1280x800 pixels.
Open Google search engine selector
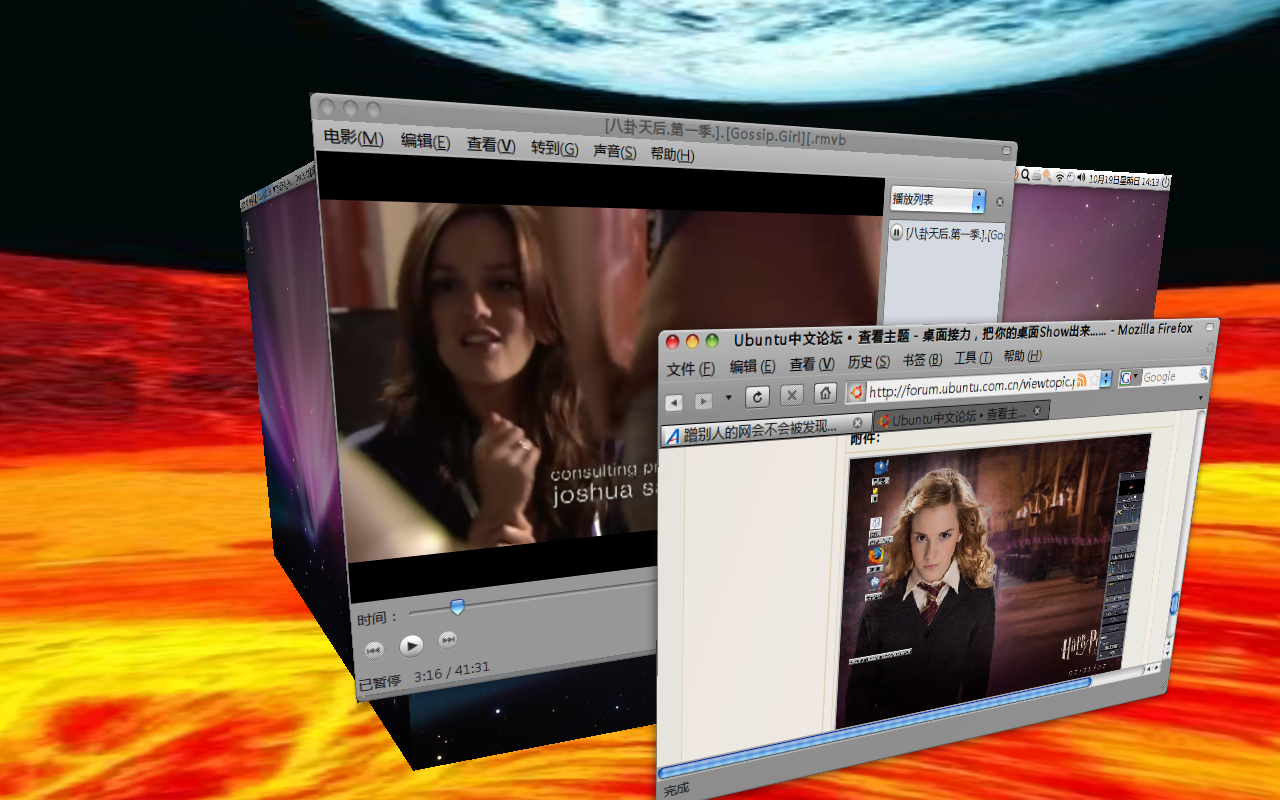point(1130,378)
